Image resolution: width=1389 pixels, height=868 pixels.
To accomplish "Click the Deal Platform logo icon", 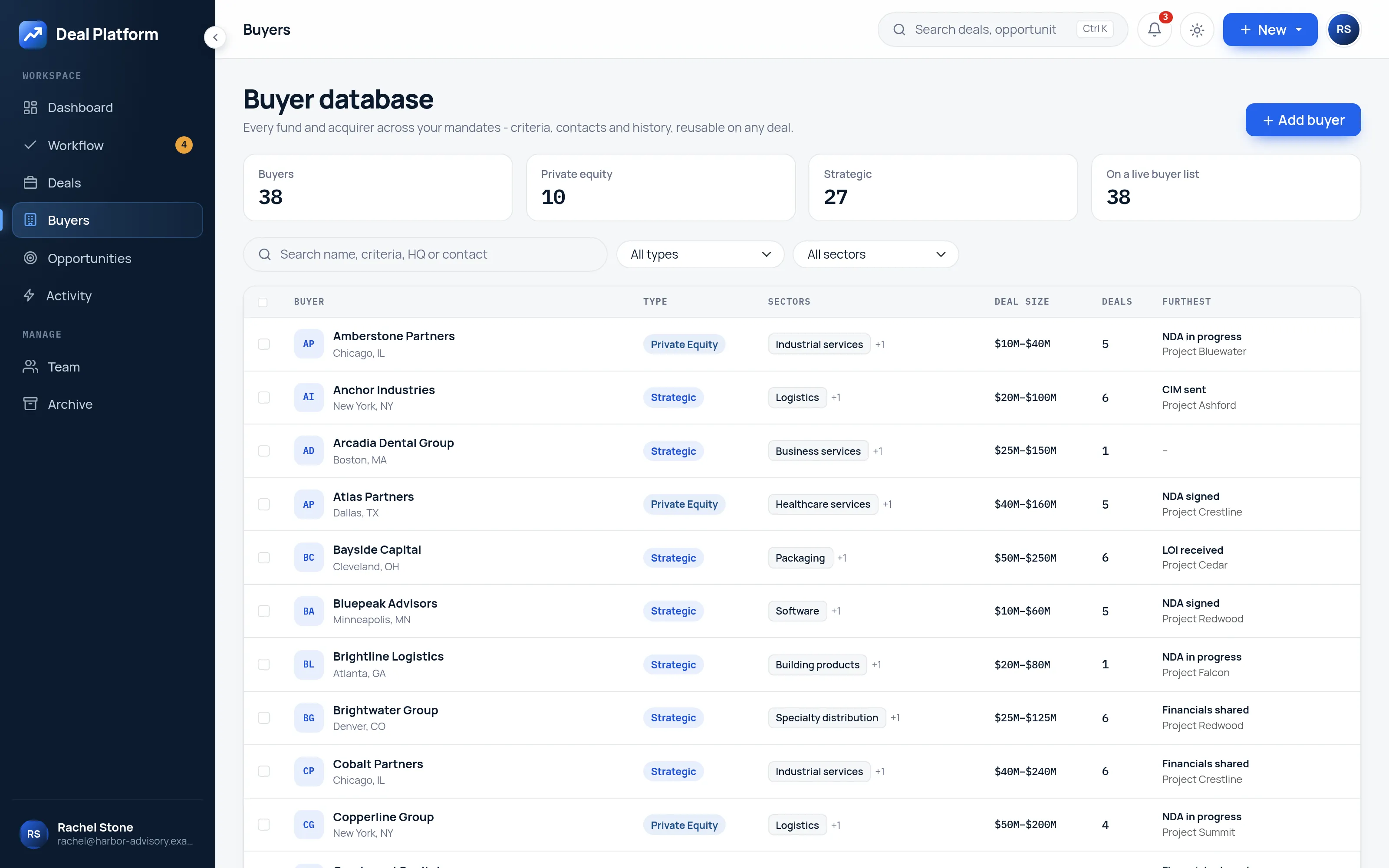I will pos(33,34).
